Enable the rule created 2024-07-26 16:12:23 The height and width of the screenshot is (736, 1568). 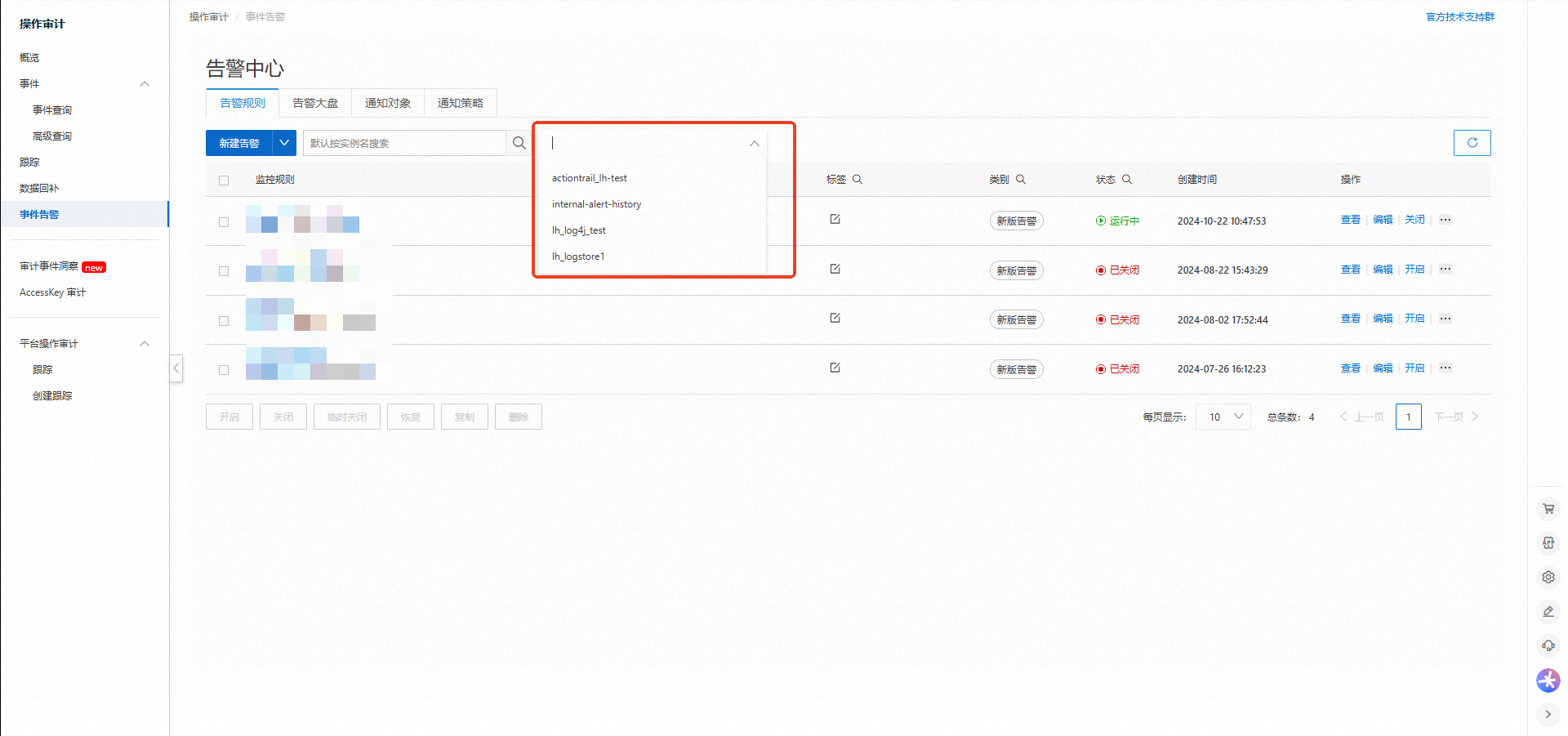[1414, 368]
